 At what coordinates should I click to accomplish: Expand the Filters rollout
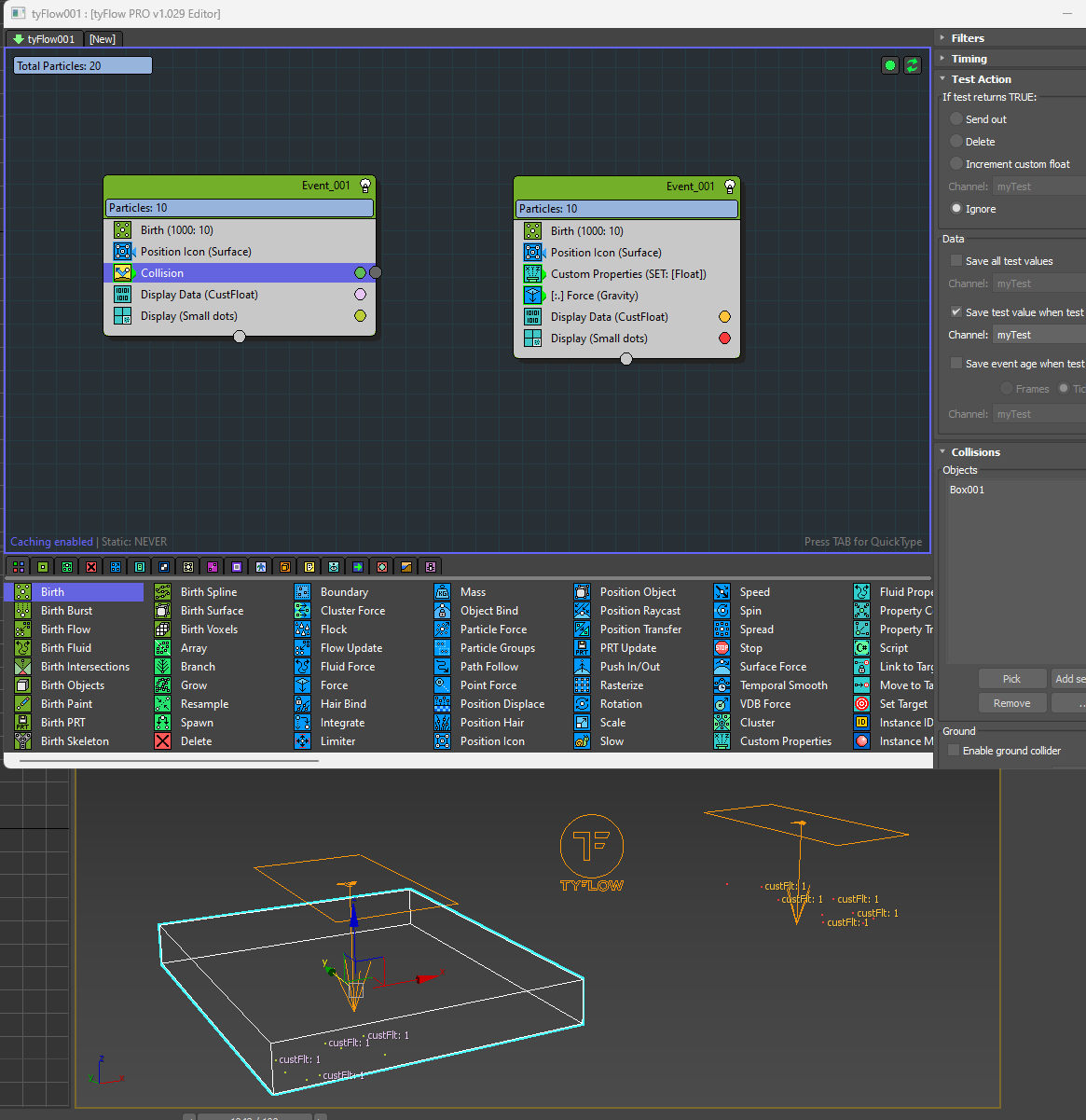[x=968, y=38]
